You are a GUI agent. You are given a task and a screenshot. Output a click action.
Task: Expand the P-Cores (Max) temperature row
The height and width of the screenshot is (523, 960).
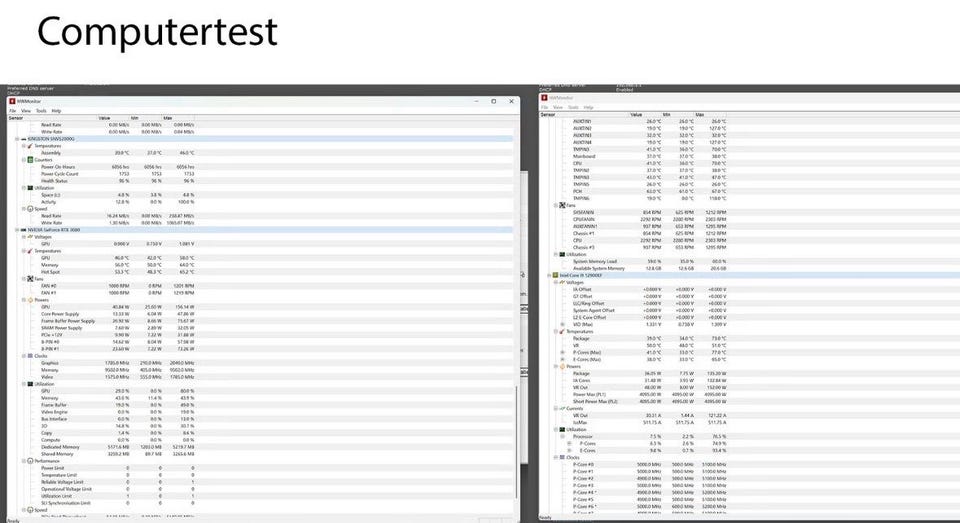[562, 353]
